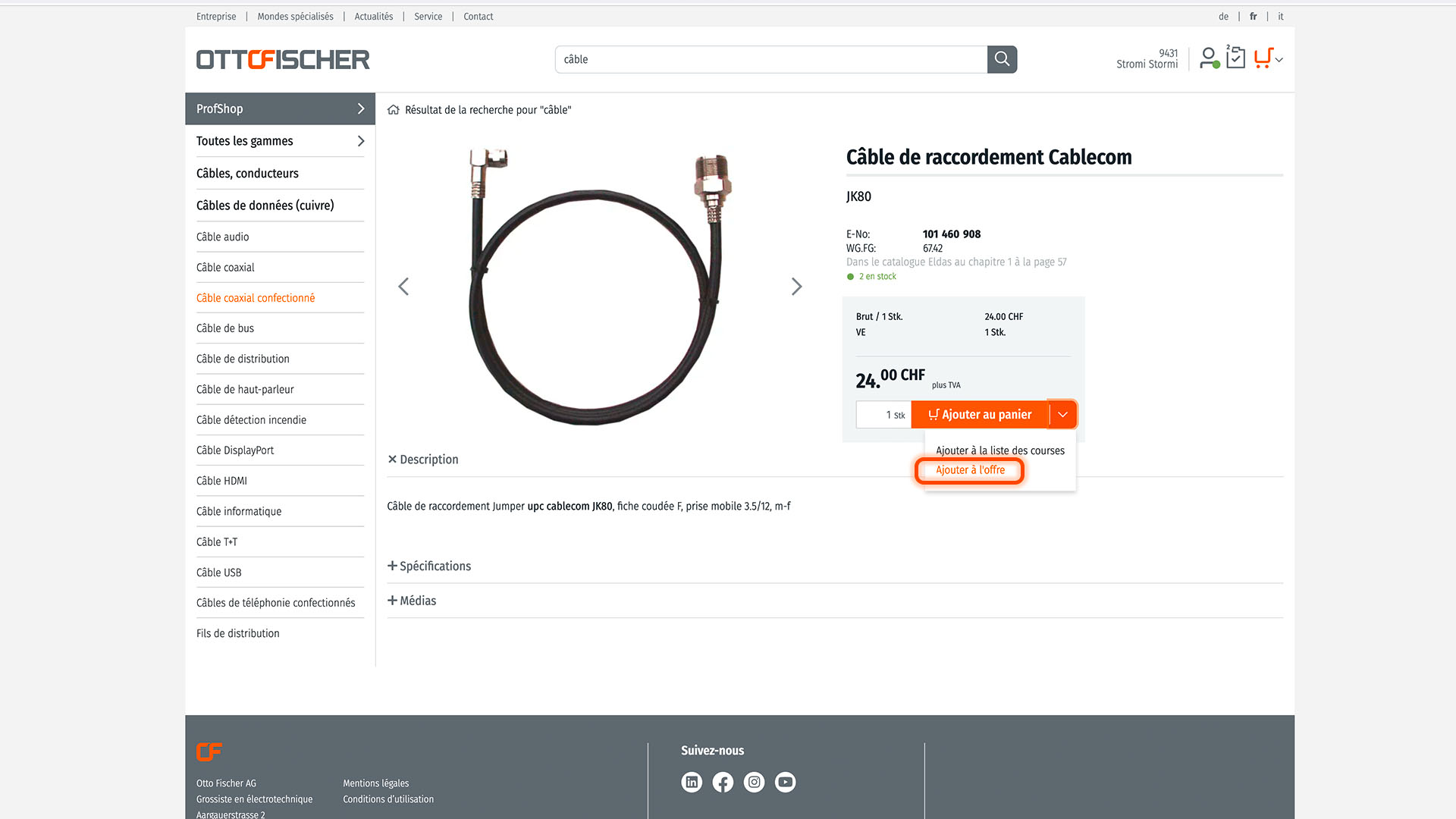This screenshot has height=819, width=1456.
Task: Focus the quantity field showing 1 Stk
Action: pos(883,415)
